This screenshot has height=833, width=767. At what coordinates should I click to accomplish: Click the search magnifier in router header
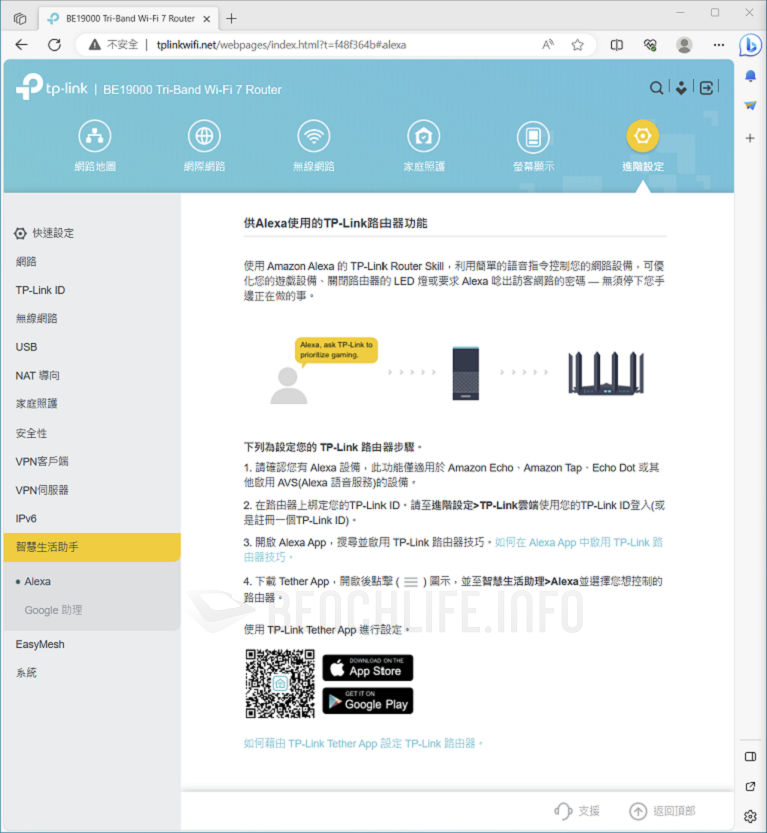click(657, 88)
